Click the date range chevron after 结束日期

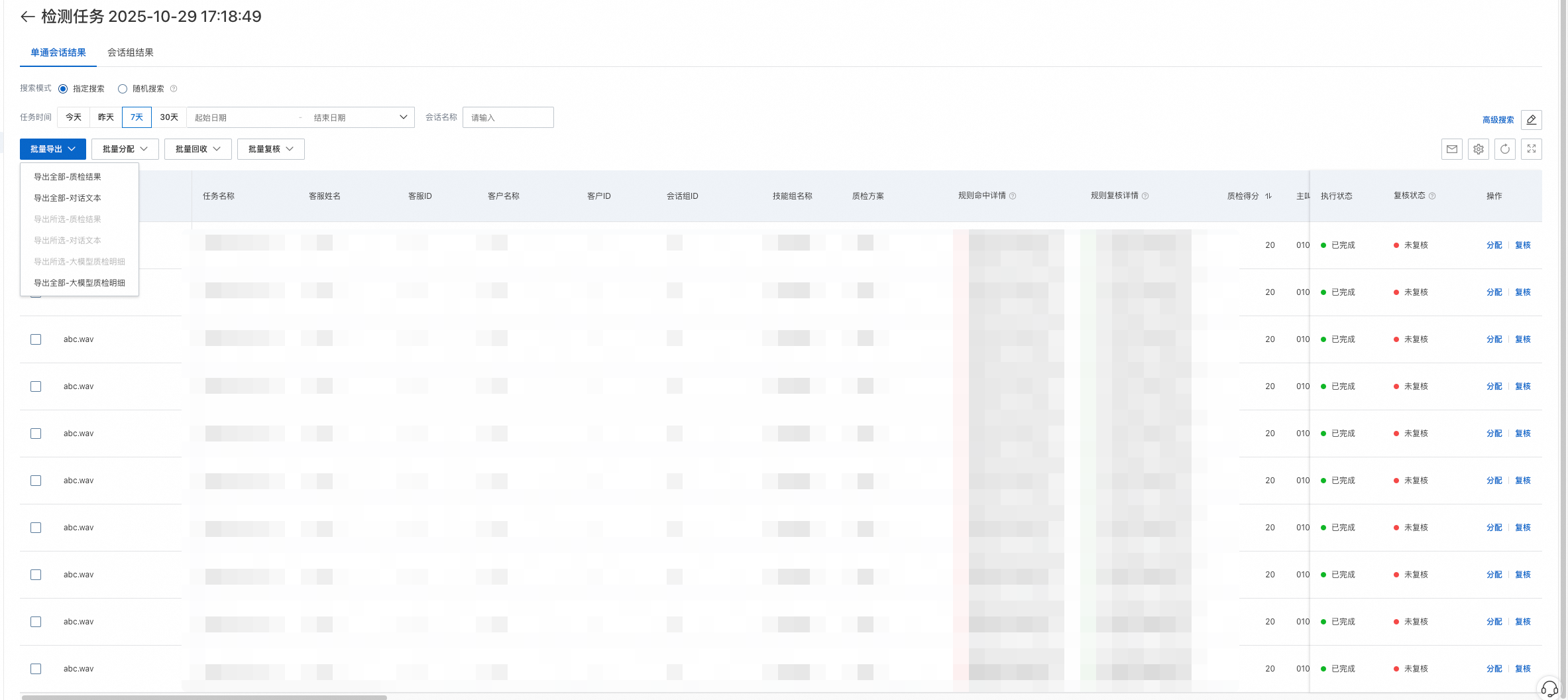coord(403,117)
